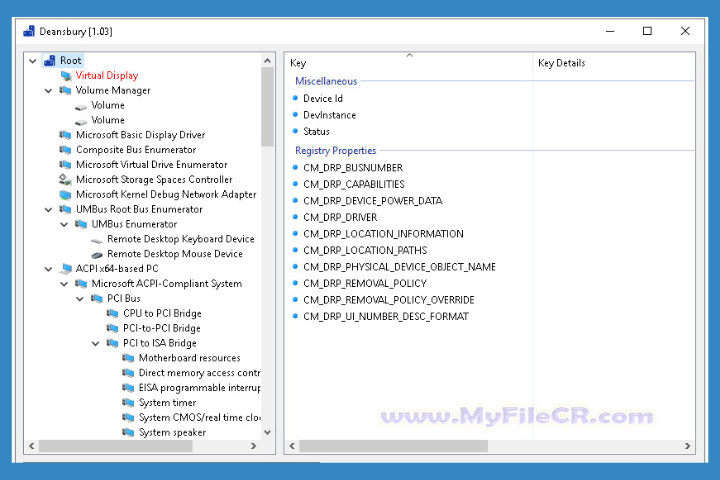Collapse the Microsoft ACPI-Compliant System node
The width and height of the screenshot is (720, 480).
point(64,284)
